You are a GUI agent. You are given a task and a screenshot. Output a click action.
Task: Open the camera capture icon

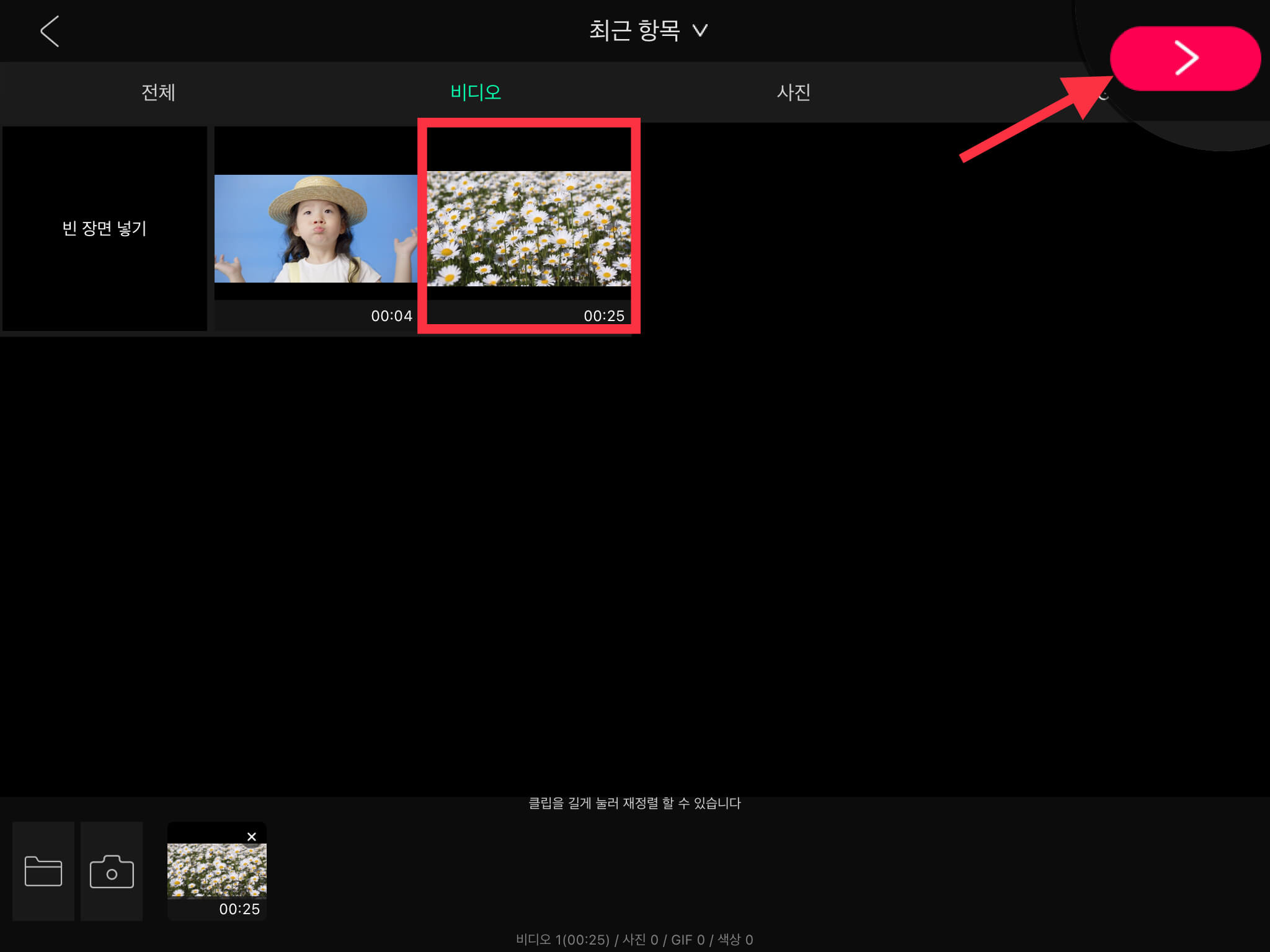tap(112, 871)
